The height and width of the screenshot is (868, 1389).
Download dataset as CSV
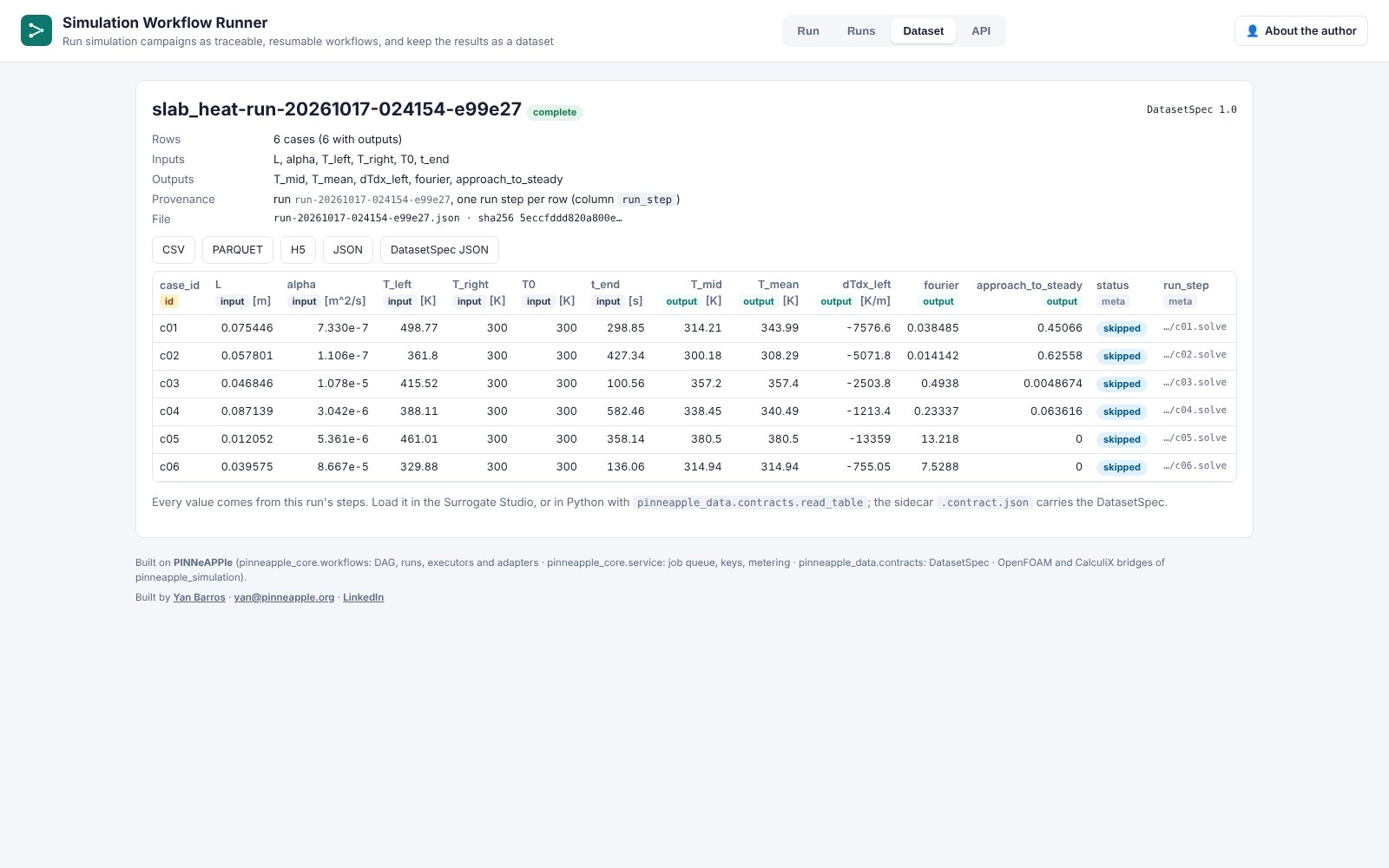[174, 250]
